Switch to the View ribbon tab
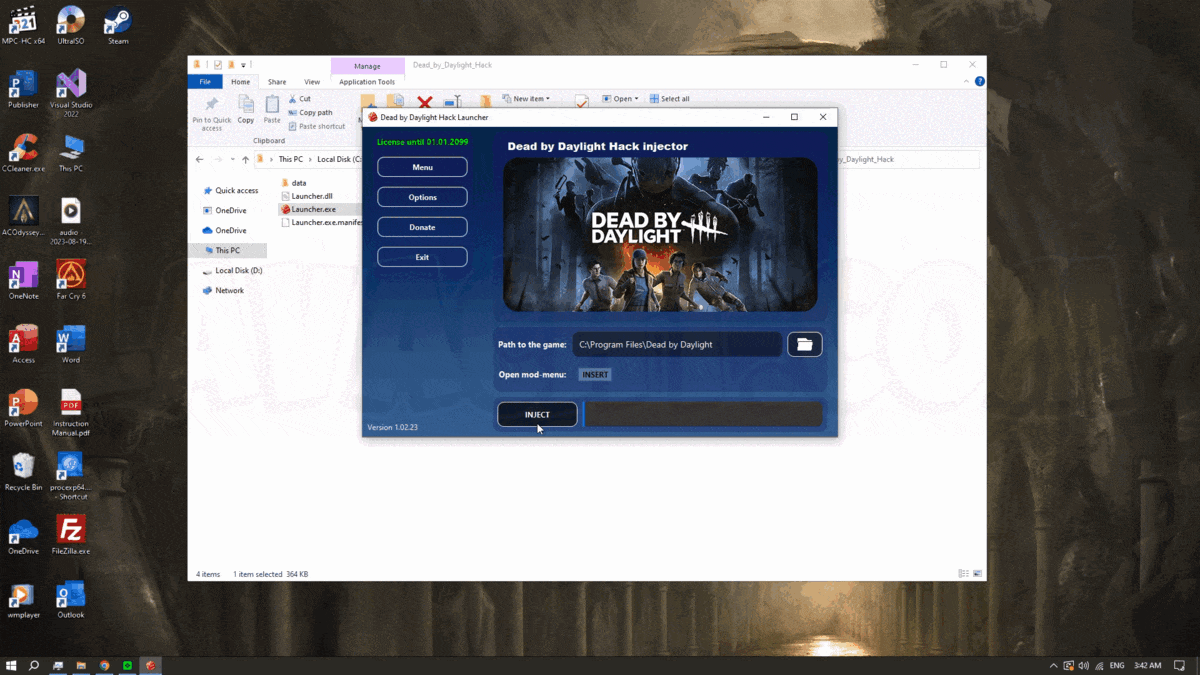The image size is (1200, 675). pyautogui.click(x=311, y=81)
